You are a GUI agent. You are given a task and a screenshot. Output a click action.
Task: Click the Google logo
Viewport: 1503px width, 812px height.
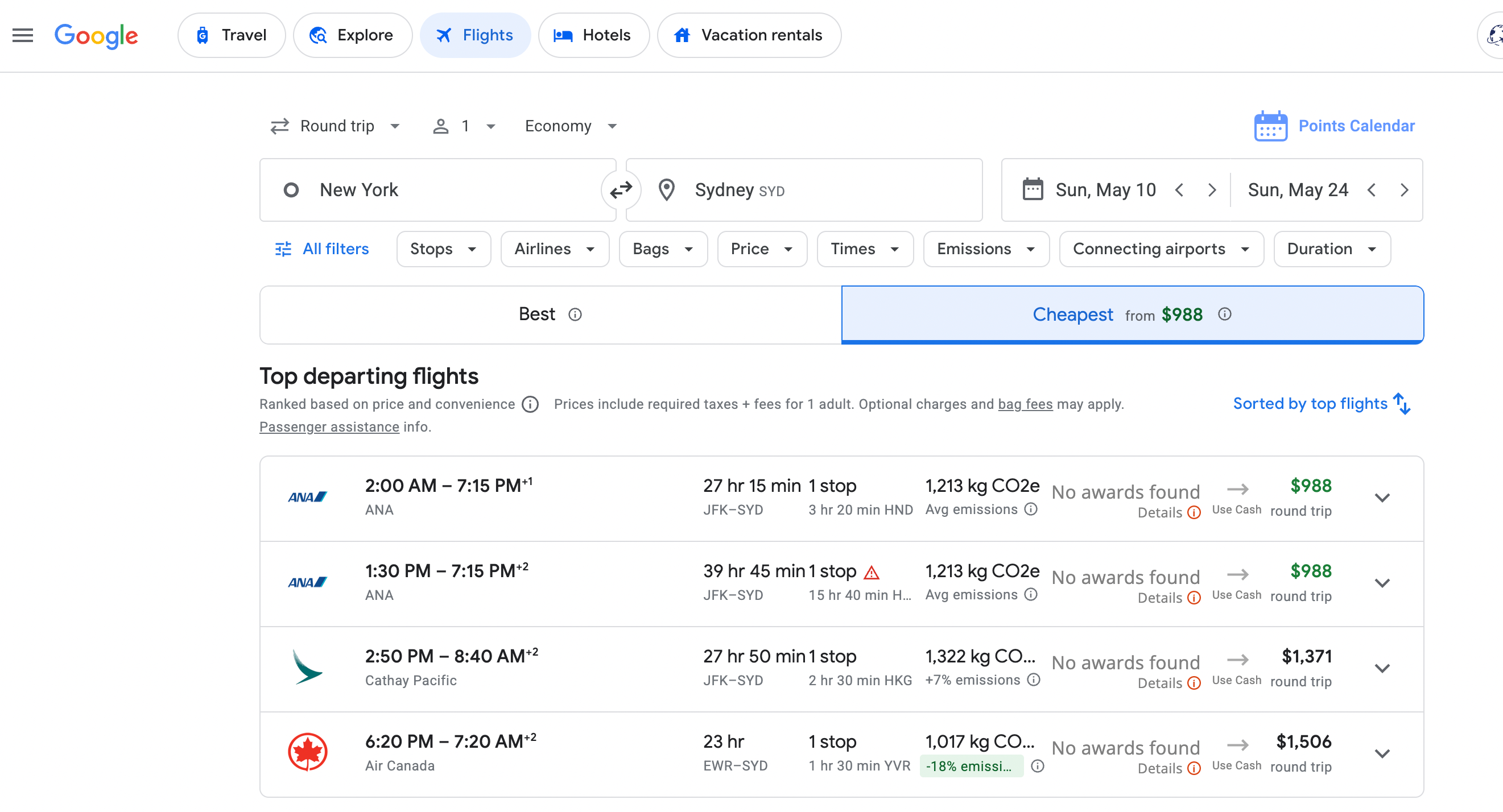point(96,36)
